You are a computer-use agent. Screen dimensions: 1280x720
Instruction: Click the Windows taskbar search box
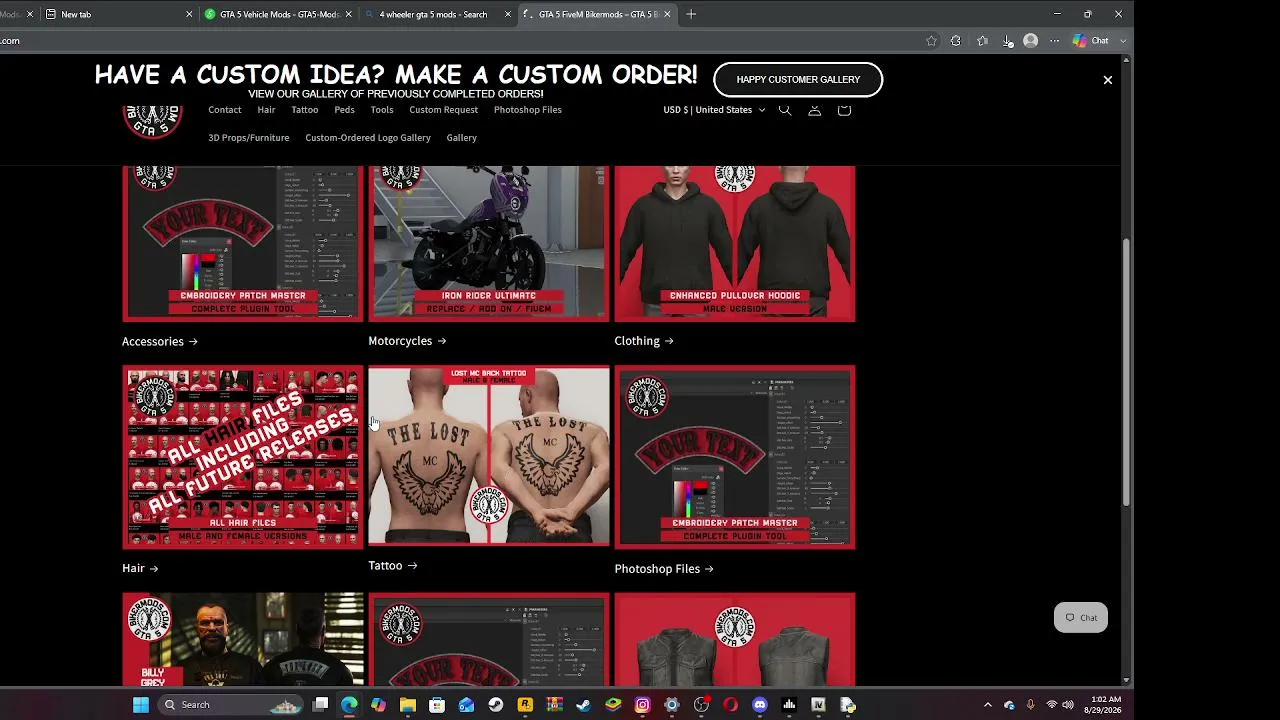click(x=232, y=705)
